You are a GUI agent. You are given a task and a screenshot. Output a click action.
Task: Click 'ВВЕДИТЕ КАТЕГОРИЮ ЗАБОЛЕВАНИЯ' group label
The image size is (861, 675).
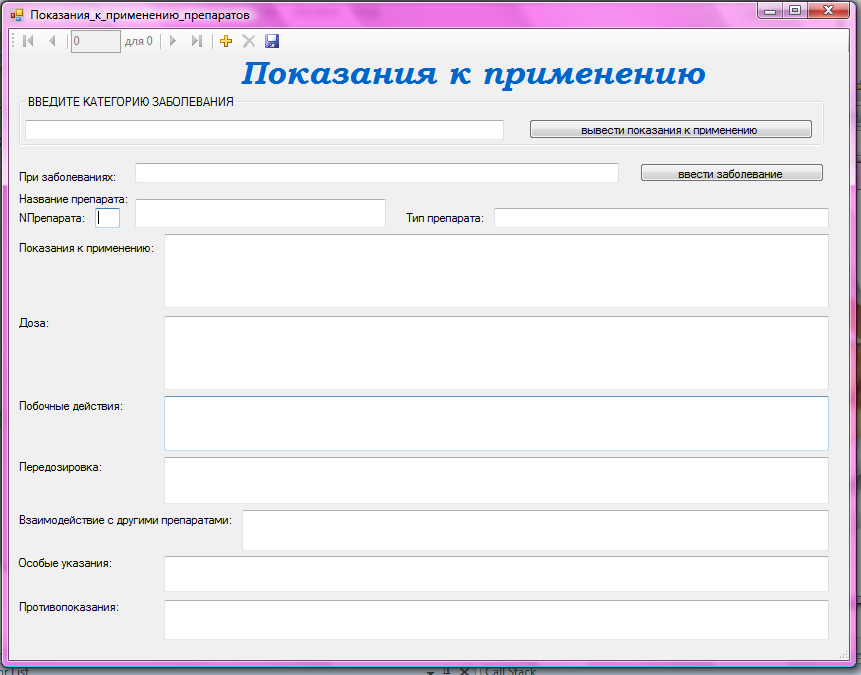point(131,102)
